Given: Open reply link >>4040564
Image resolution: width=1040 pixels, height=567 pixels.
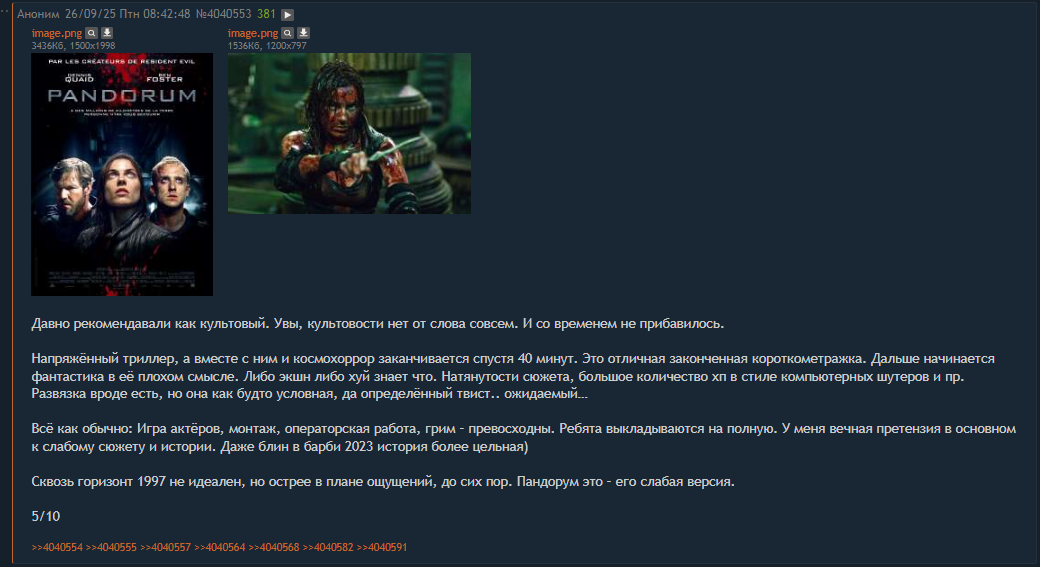Looking at the screenshot, I should pyautogui.click(x=220, y=548).
